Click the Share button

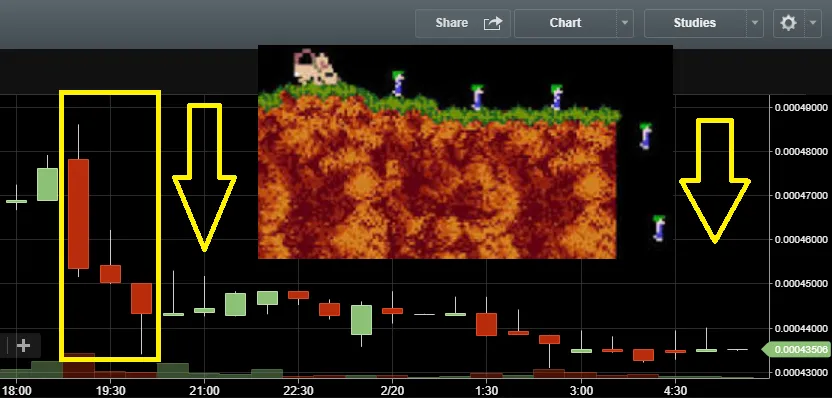click(463, 23)
